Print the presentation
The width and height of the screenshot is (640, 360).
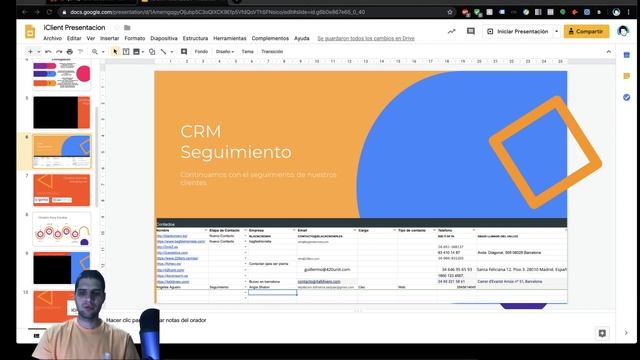point(70,51)
